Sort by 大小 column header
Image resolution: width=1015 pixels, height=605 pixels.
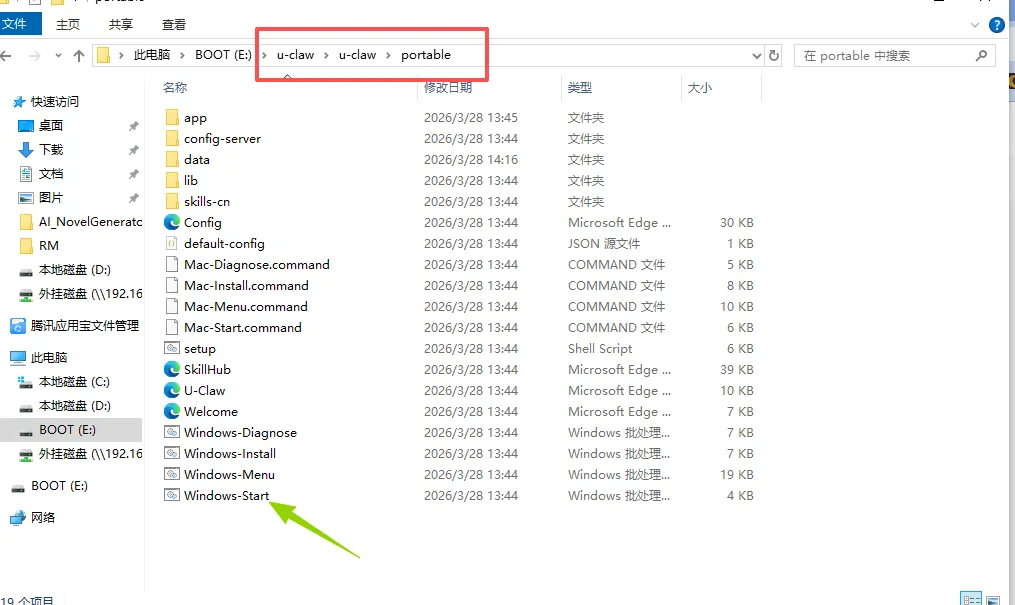click(x=700, y=87)
